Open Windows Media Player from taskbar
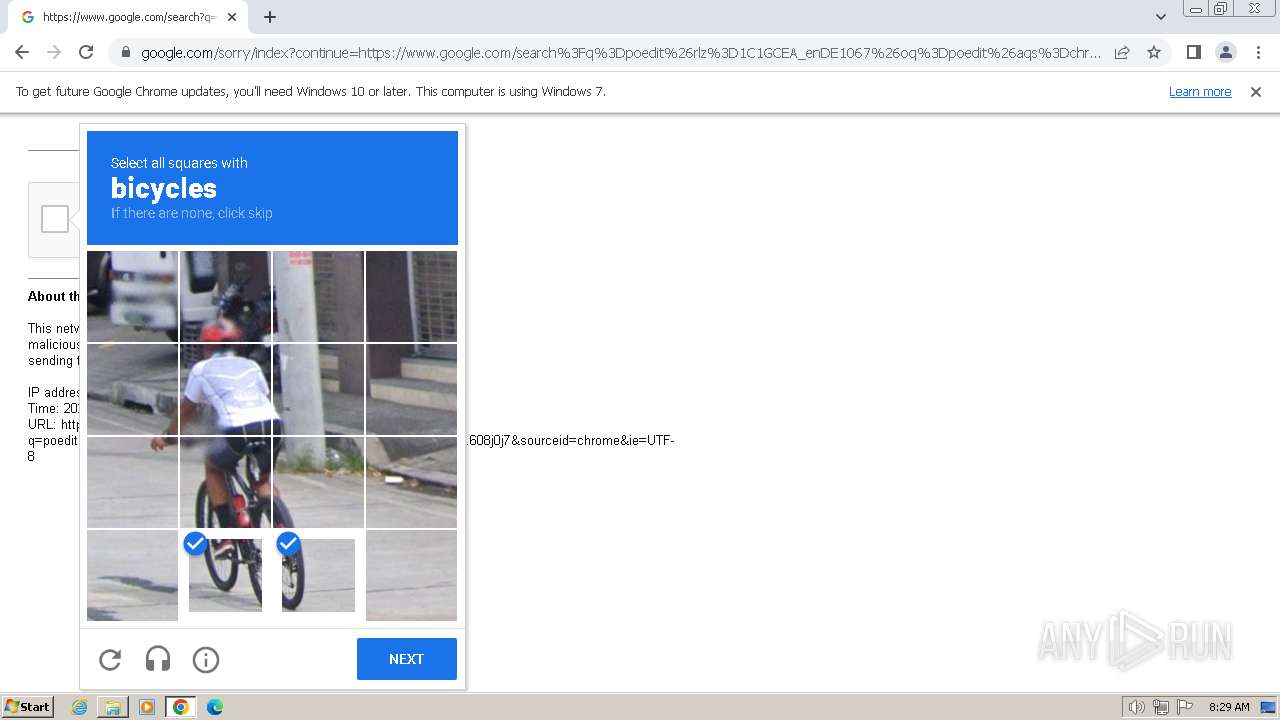The height and width of the screenshot is (720, 1280). [x=147, y=707]
